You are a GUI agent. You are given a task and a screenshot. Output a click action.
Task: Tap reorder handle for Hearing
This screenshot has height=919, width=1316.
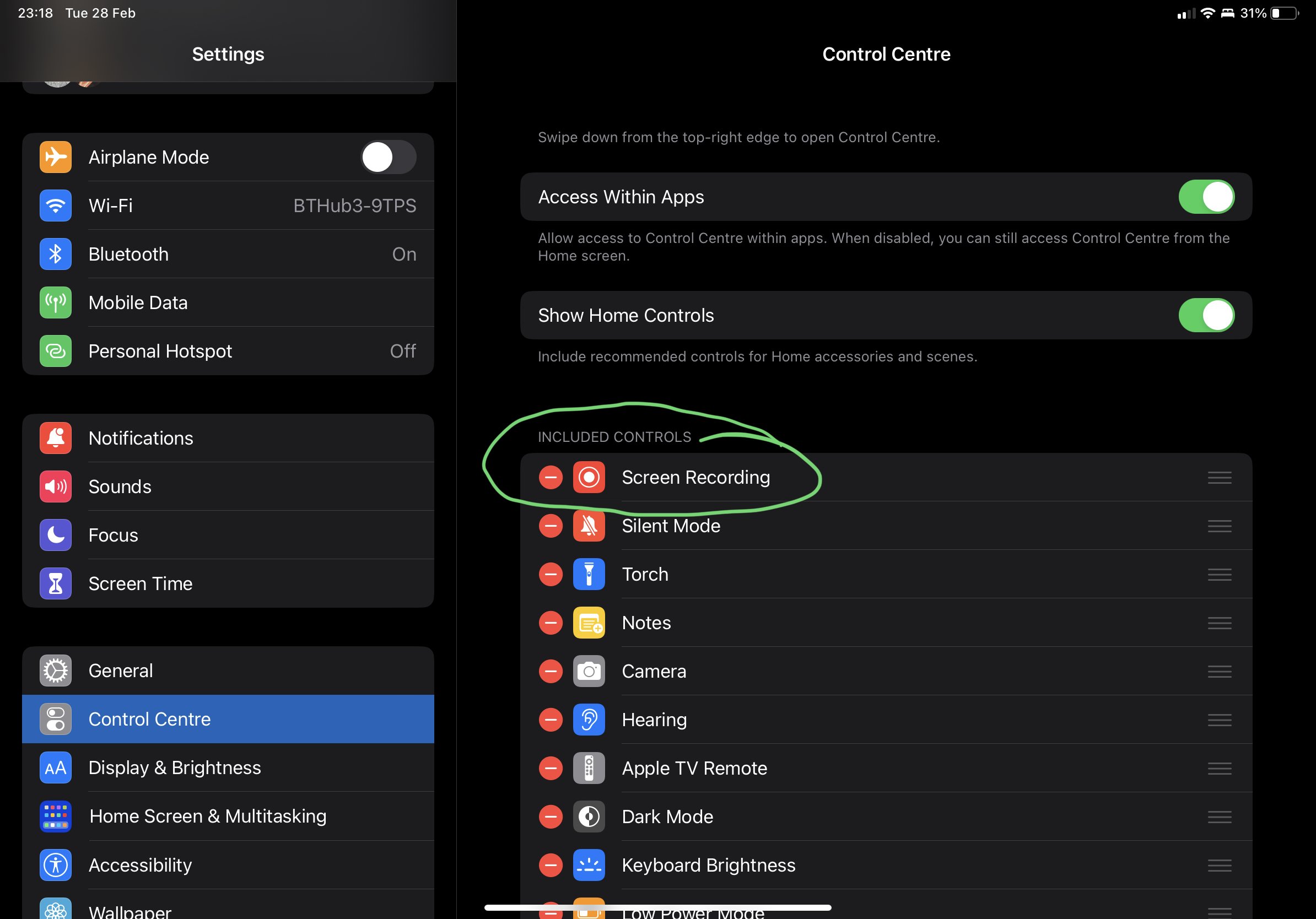[x=1219, y=720]
